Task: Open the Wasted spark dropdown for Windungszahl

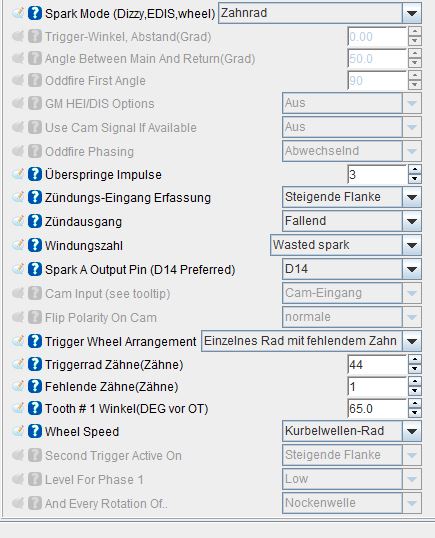Action: (412, 245)
